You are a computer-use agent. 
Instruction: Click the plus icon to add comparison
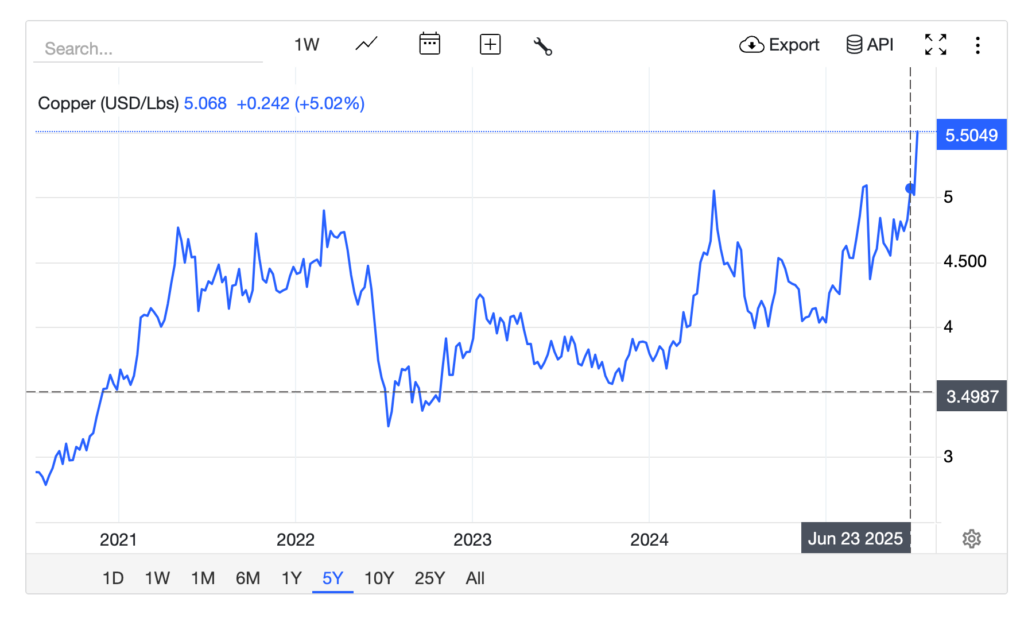[490, 44]
